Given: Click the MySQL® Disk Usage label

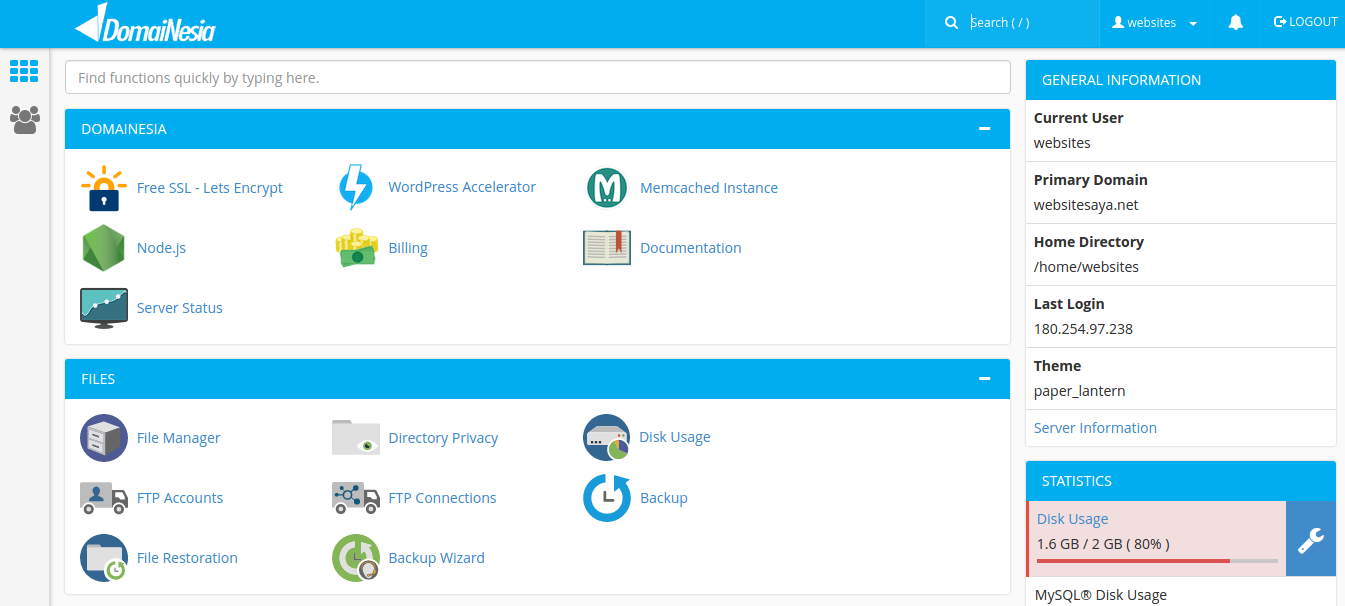Looking at the screenshot, I should (x=1101, y=595).
